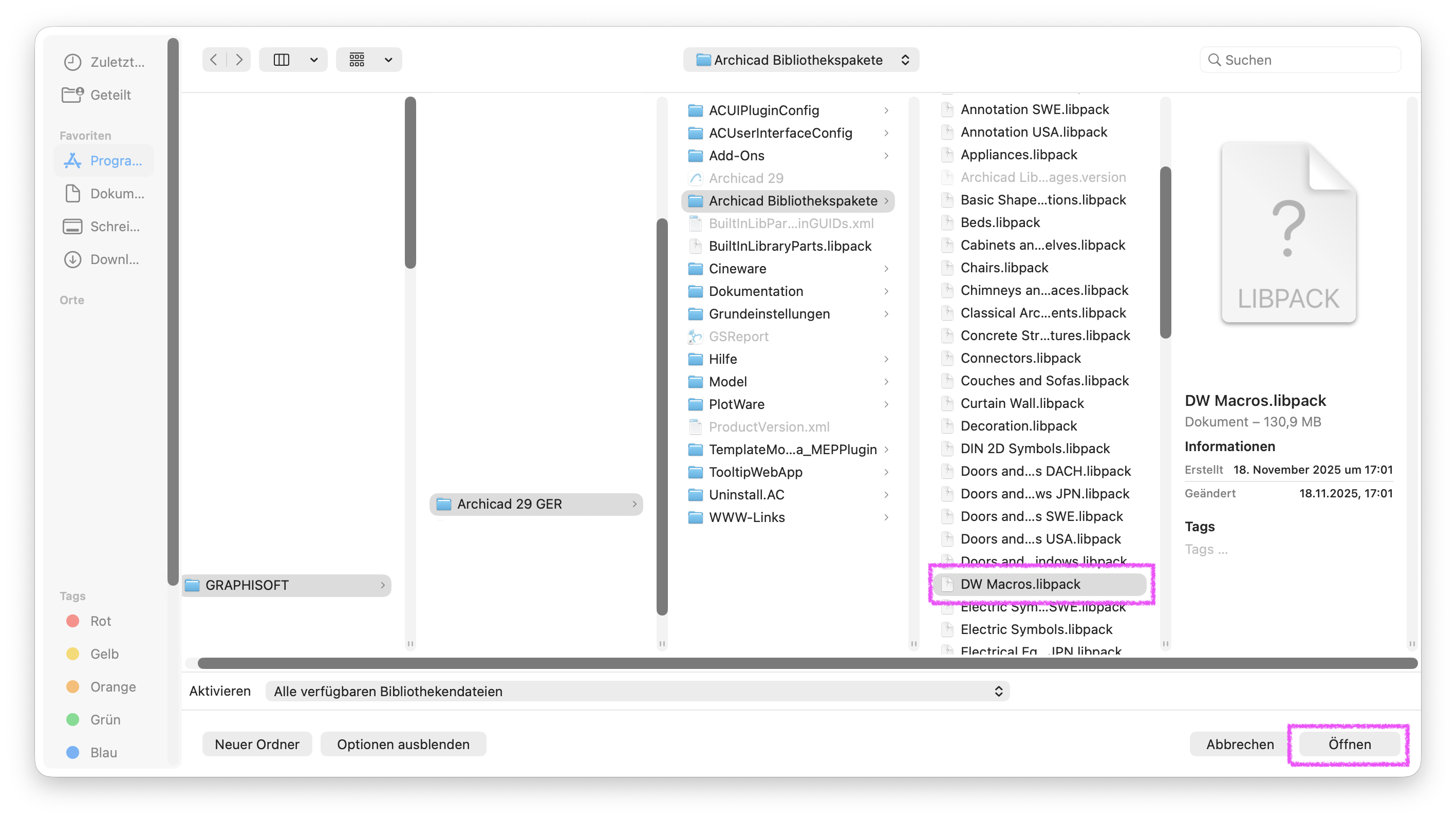Select the Archicad Bibliothekspakete folder row
Image resolution: width=1456 pixels, height=820 pixels.
coord(789,200)
